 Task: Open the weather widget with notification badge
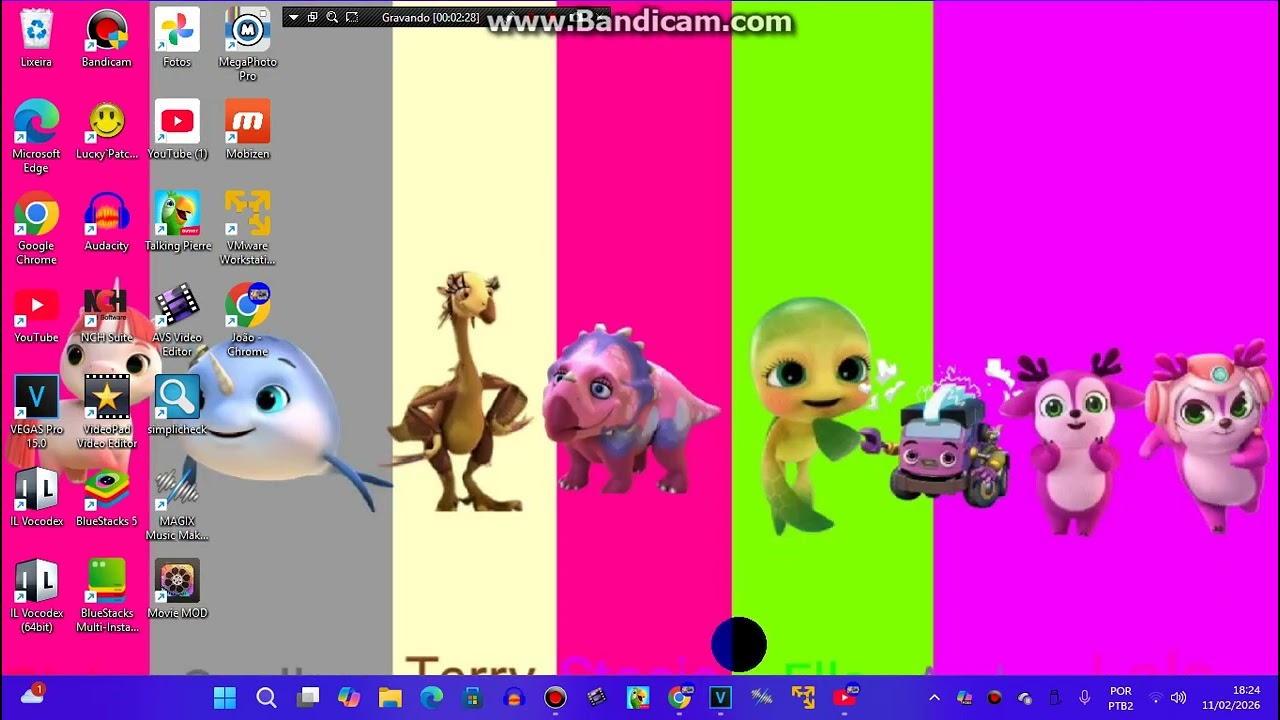[x=32, y=695]
